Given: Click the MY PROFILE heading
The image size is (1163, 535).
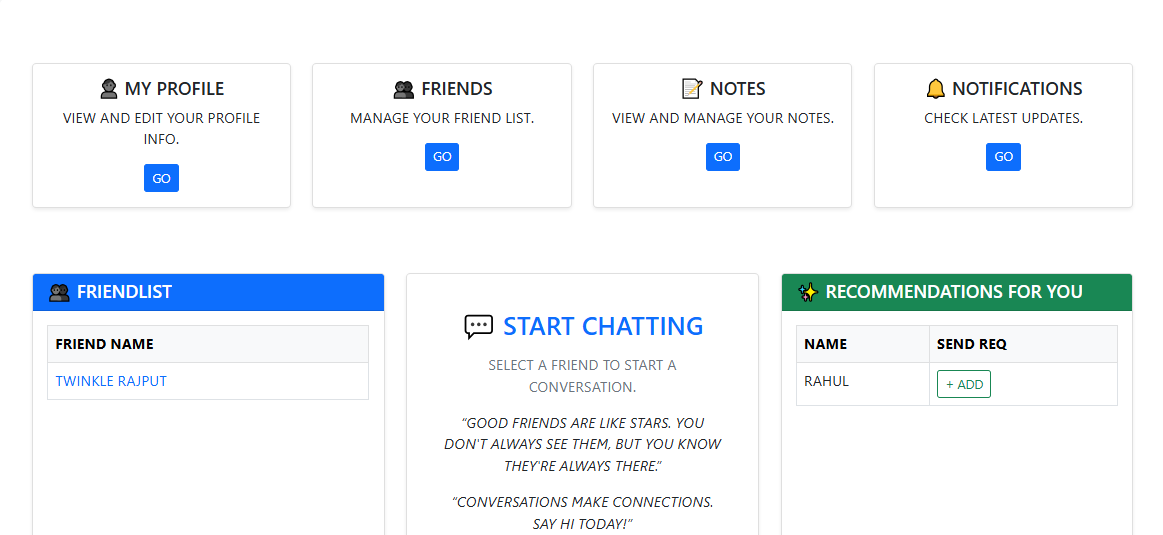Looking at the screenshot, I should 174,89.
